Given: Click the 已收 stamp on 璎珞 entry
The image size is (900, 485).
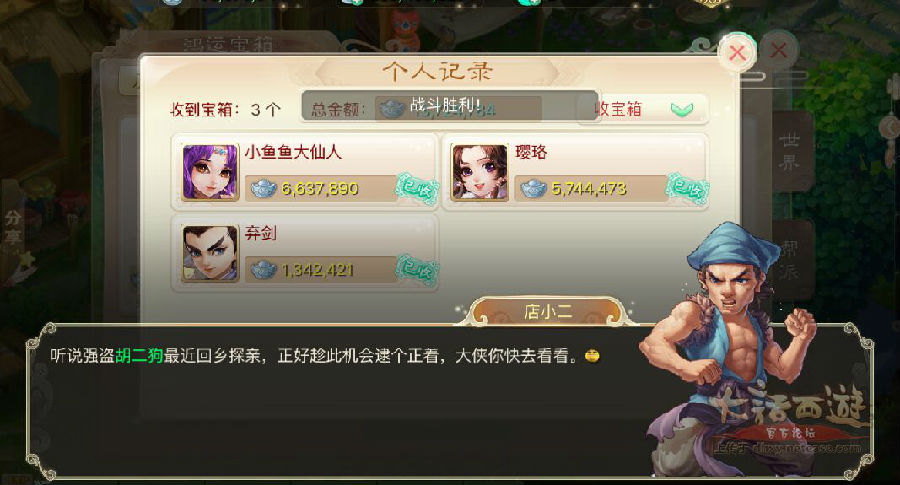Looking at the screenshot, I should (687, 188).
